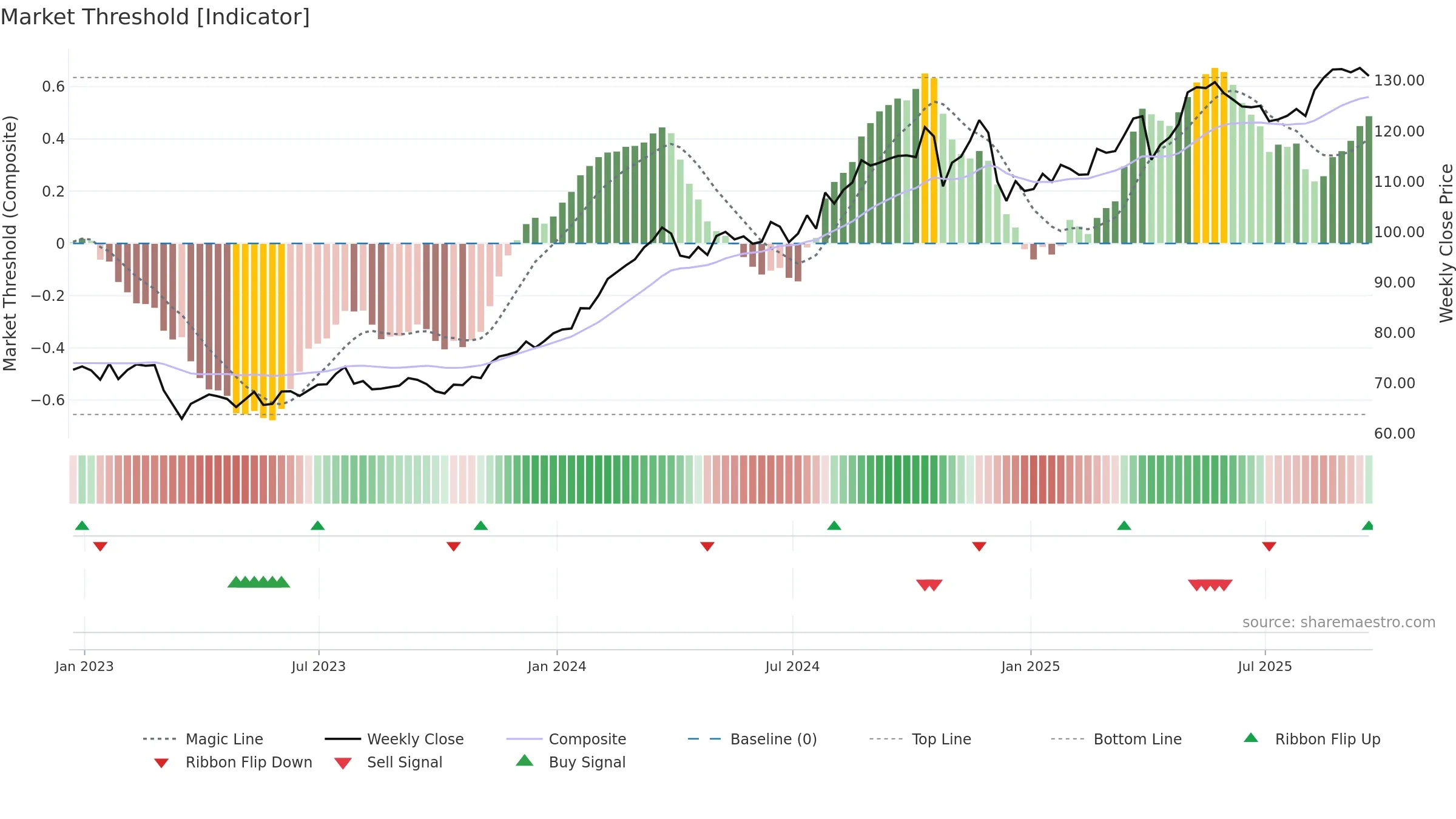Click the 100.00 price axis label

[x=1399, y=232]
